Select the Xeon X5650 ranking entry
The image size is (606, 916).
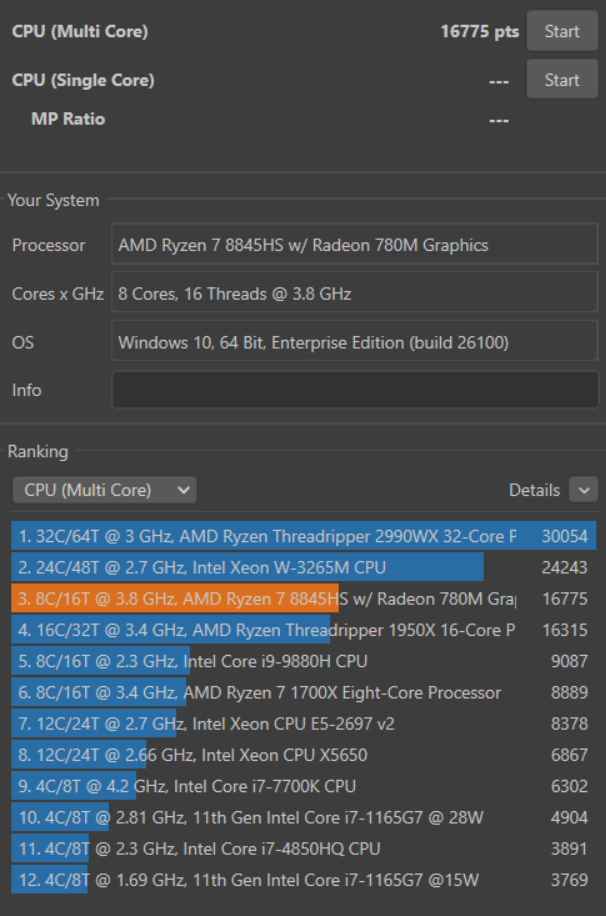pos(300,755)
